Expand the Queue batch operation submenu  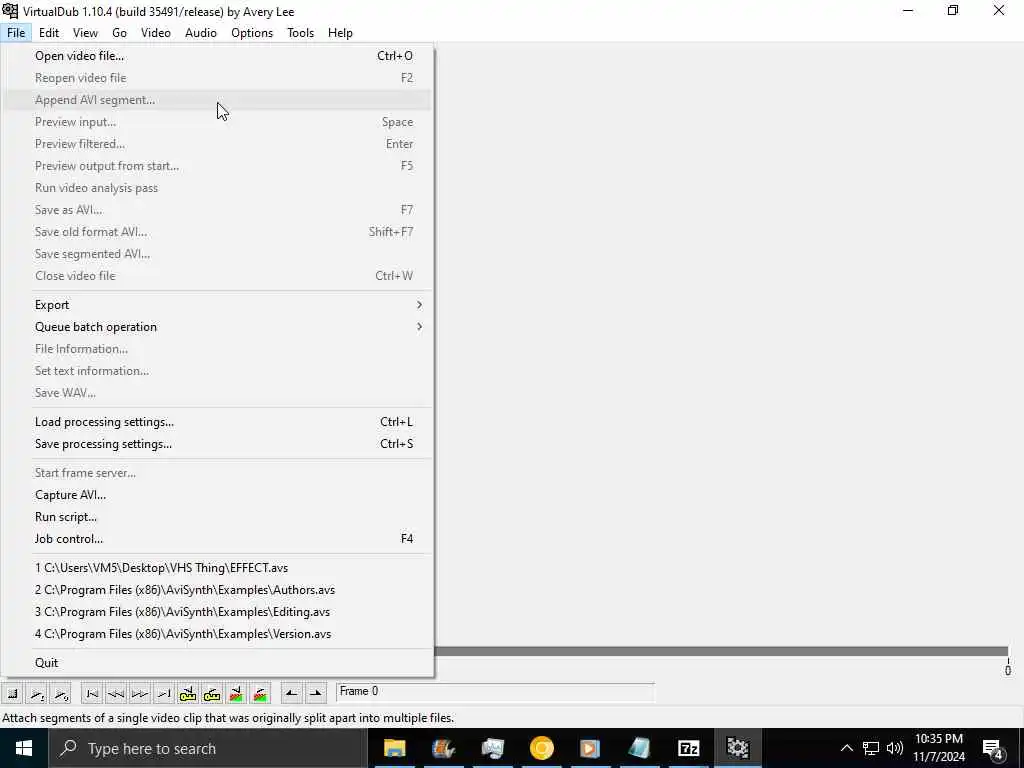[x=217, y=327]
